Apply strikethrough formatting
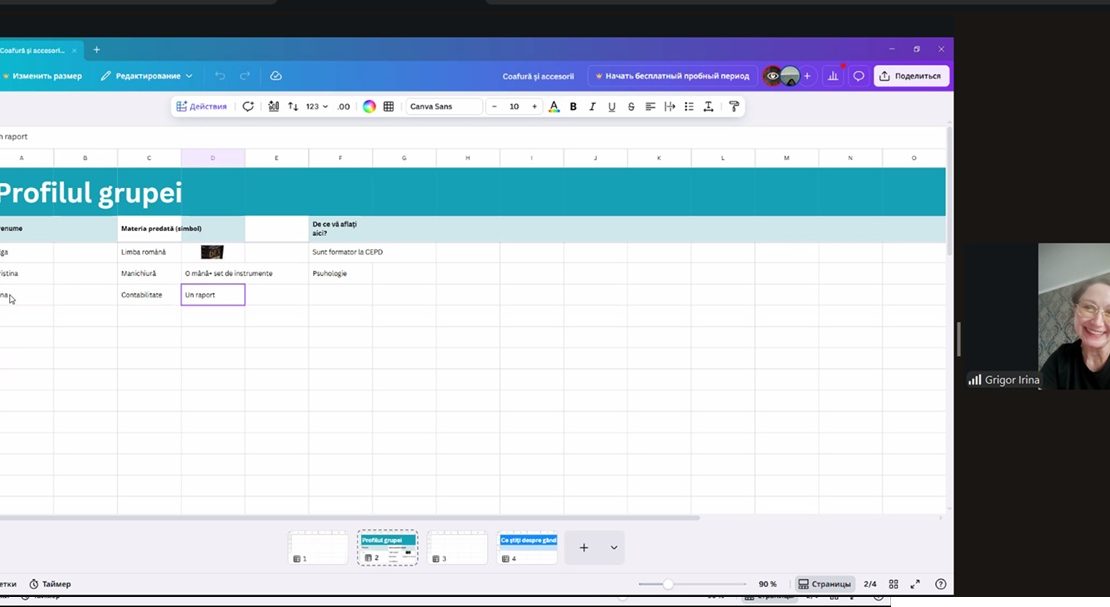This screenshot has height=607, width=1110. (x=631, y=106)
